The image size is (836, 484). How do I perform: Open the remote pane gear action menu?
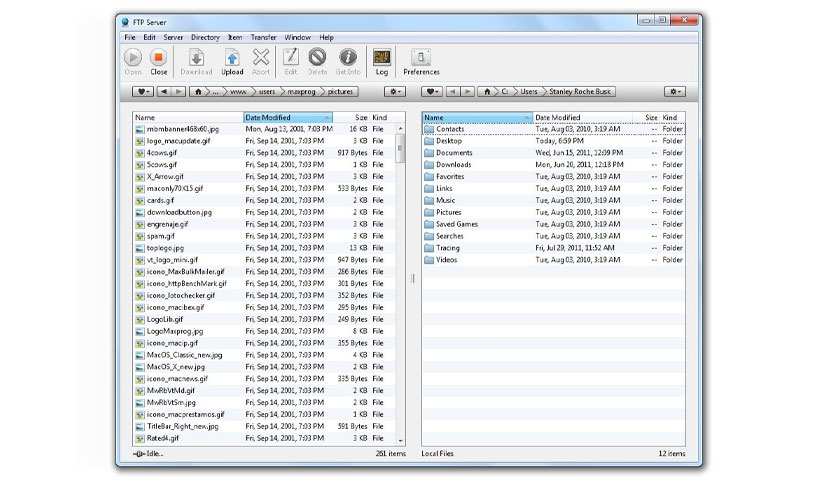(x=395, y=92)
